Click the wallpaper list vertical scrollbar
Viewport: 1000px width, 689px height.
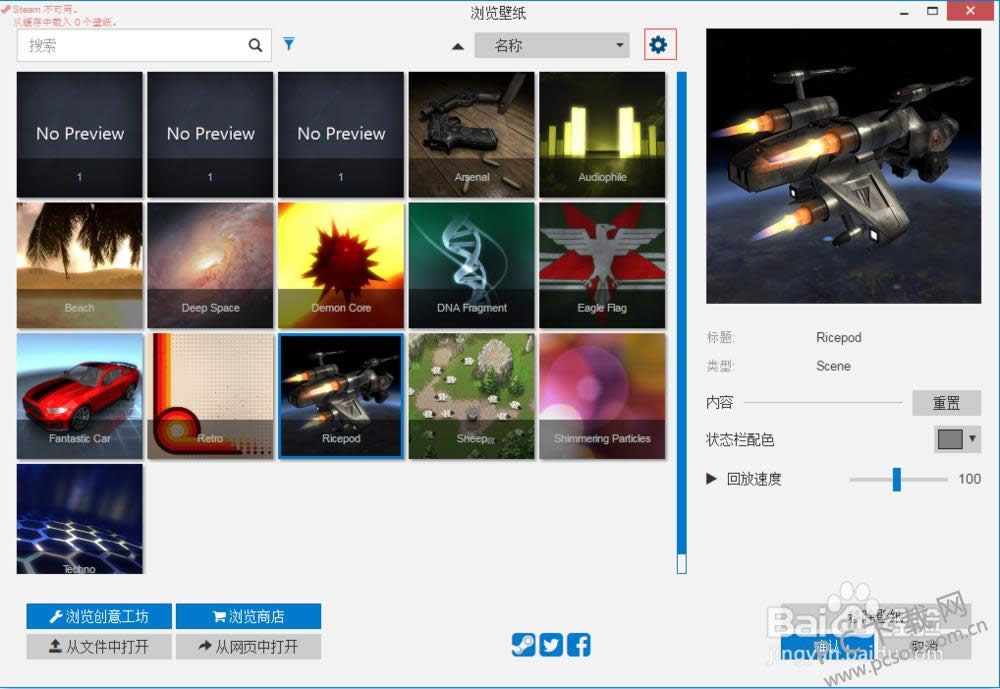(x=682, y=320)
